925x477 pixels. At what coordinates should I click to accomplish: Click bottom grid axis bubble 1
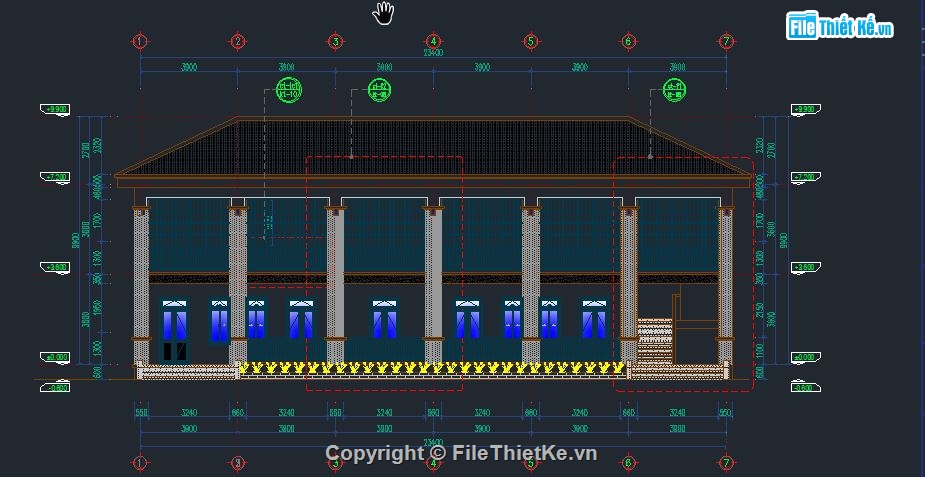click(140, 463)
